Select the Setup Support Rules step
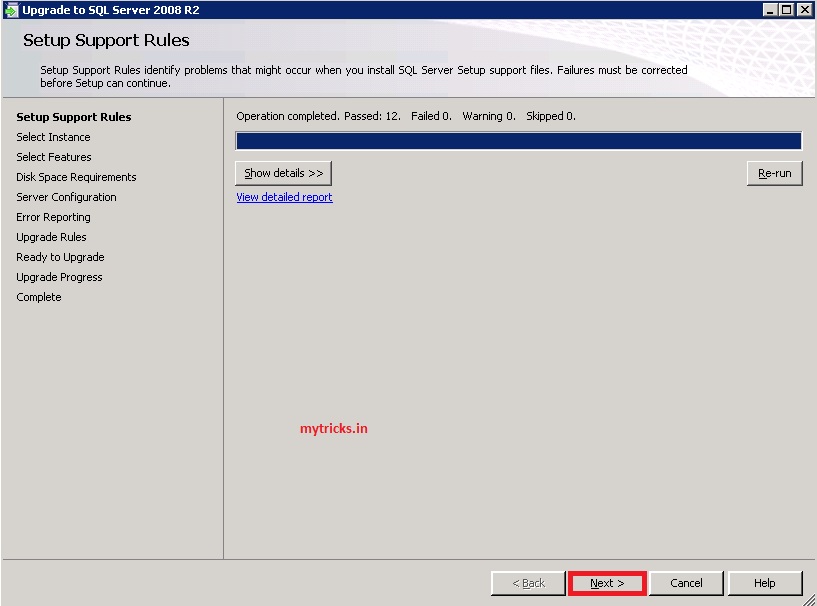Image resolution: width=817 pixels, height=606 pixels. [x=73, y=117]
